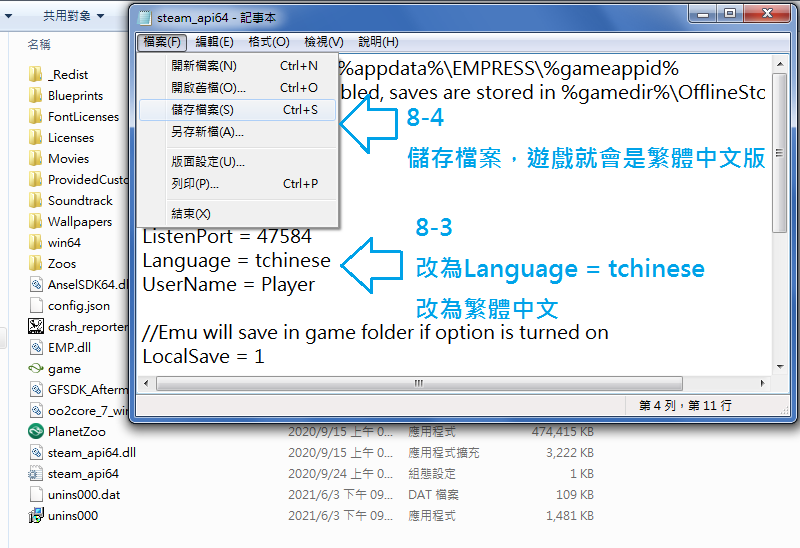
Task: Click the GFSDK_Aftermath dll file icon
Action: coord(36,389)
